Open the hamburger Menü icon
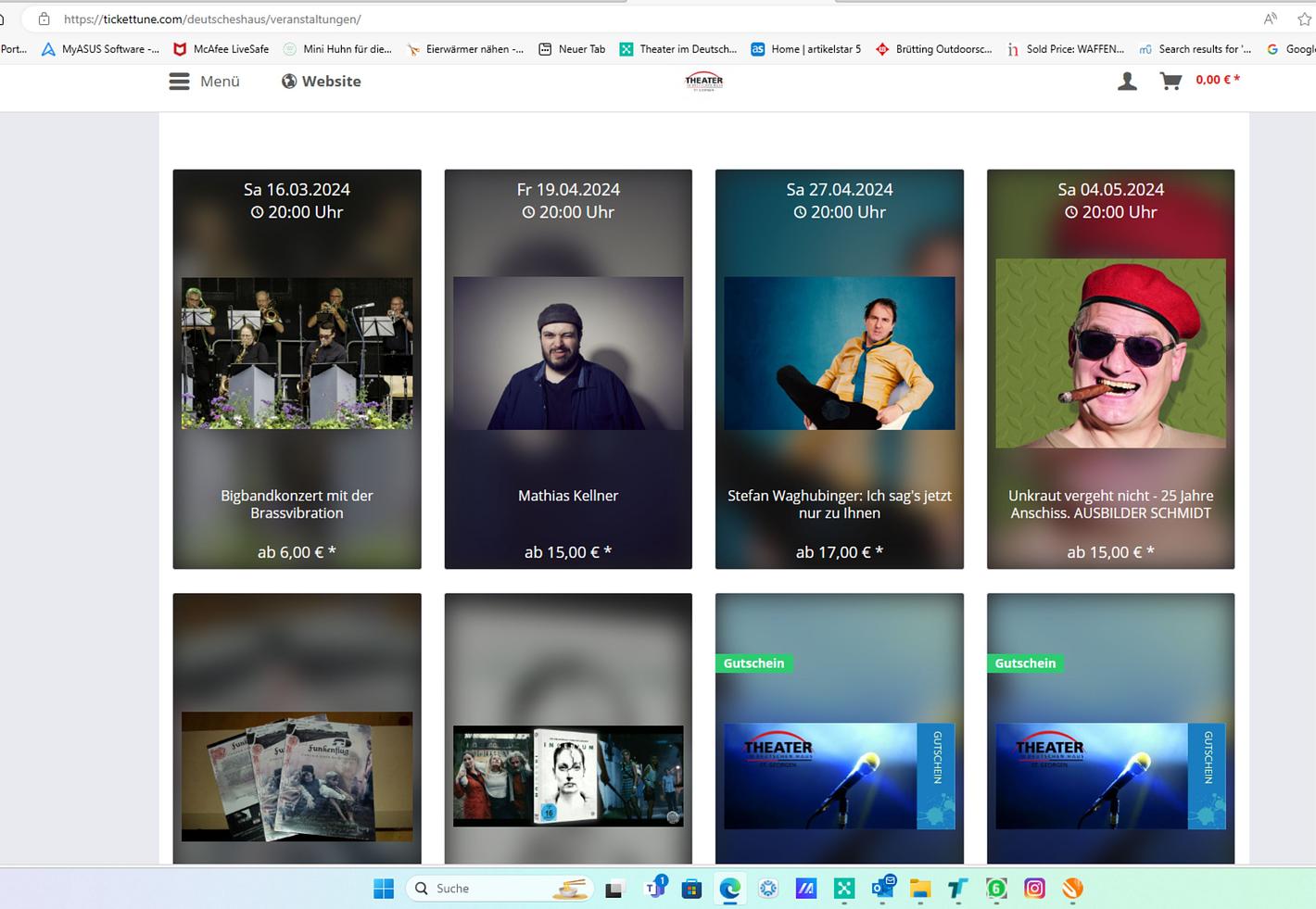Viewport: 1316px width, 909px height. pyautogui.click(x=179, y=82)
